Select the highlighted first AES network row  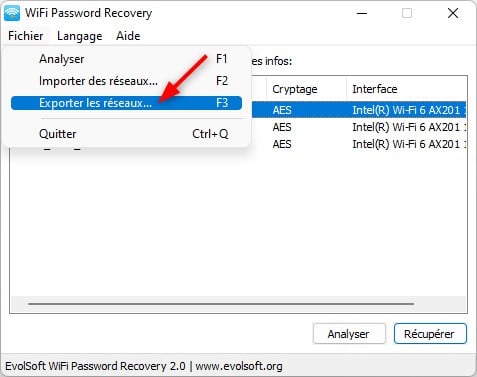pyautogui.click(x=359, y=110)
